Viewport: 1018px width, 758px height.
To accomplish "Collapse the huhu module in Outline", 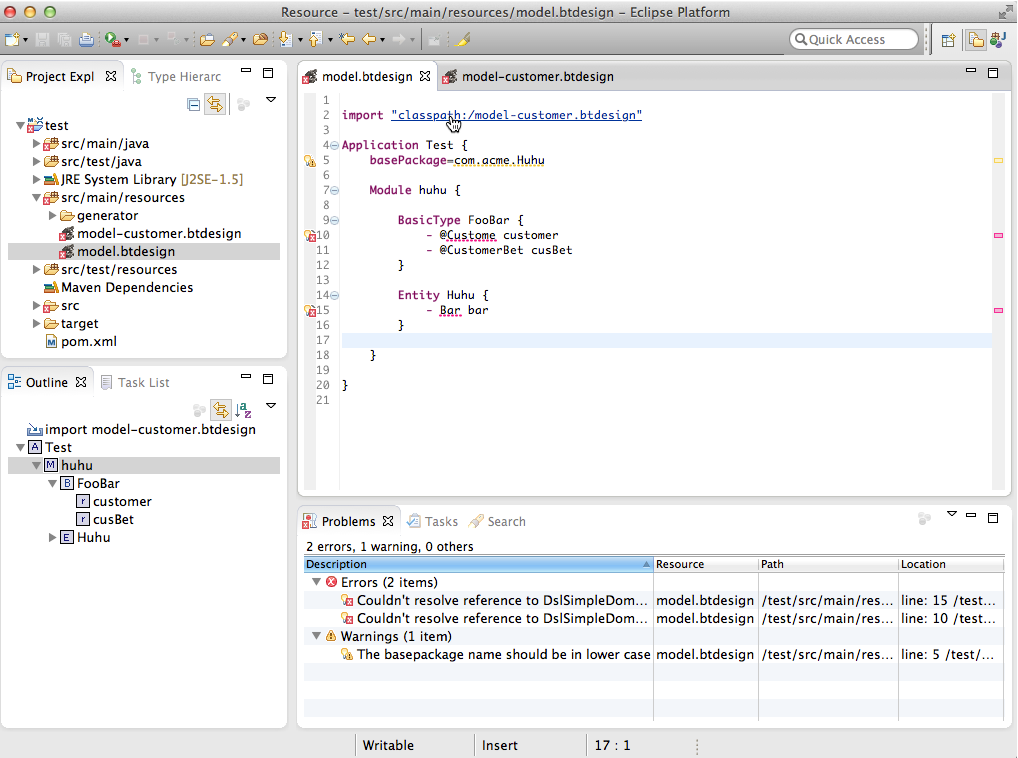I will [36, 465].
